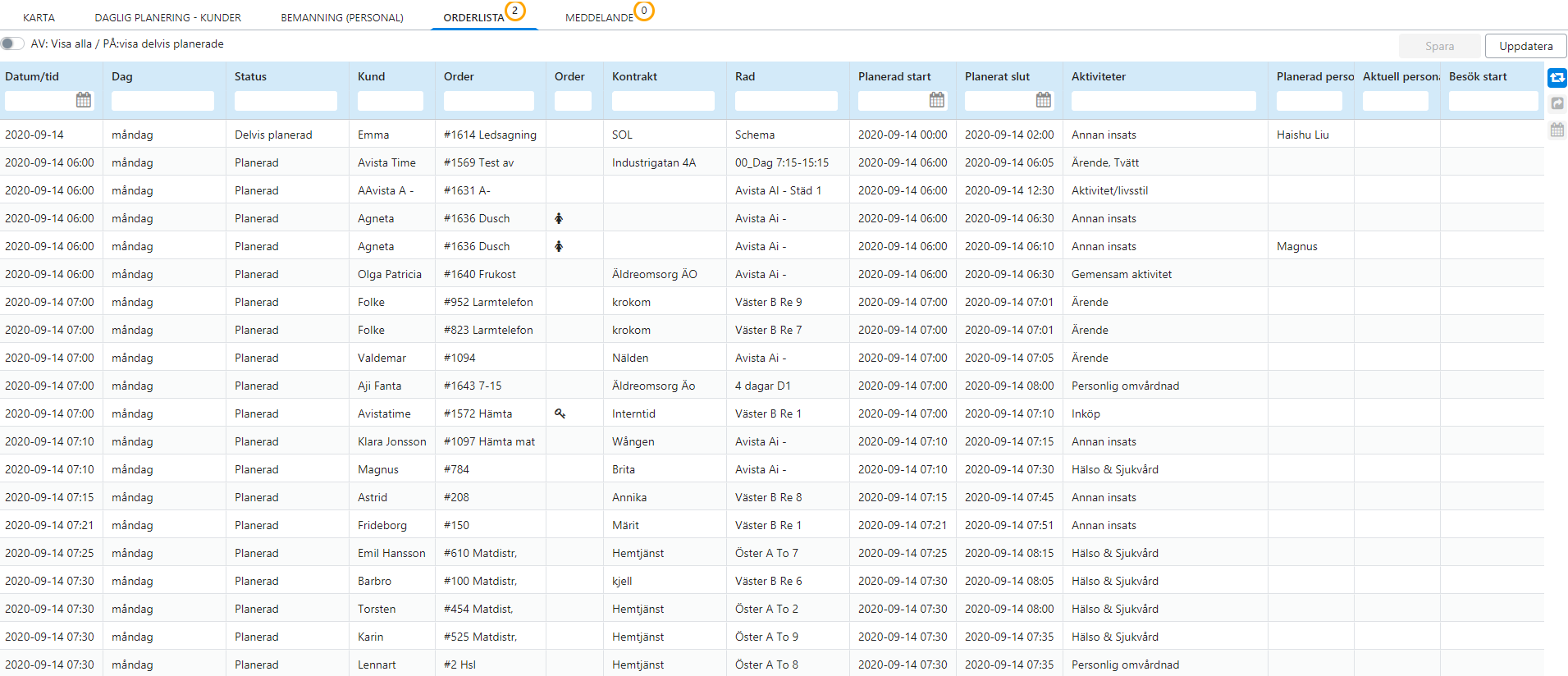
Task: Click the key icon in Avistatime row
Action: (x=560, y=413)
